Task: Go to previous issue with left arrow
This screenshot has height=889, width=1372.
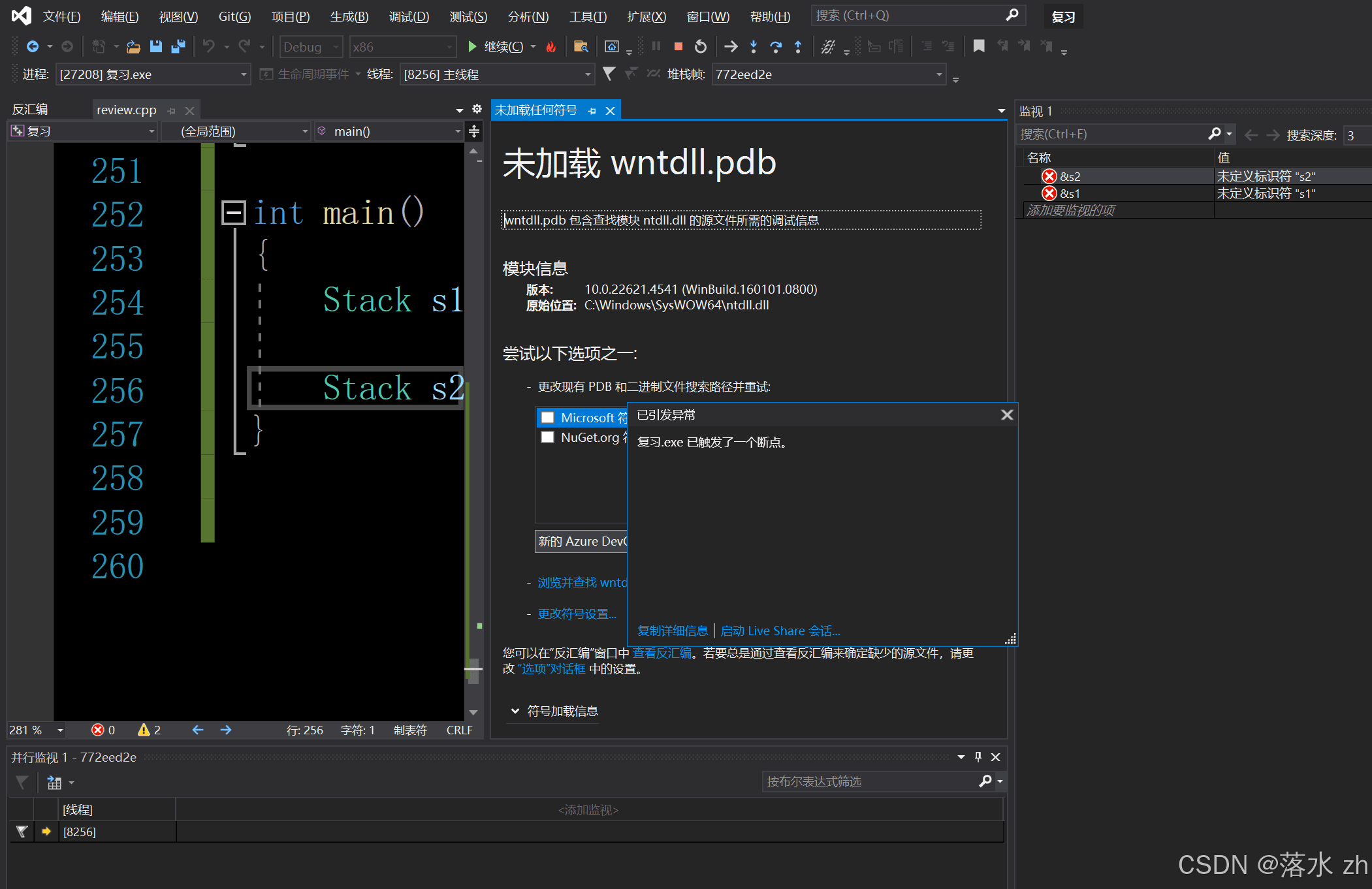Action: tap(198, 730)
